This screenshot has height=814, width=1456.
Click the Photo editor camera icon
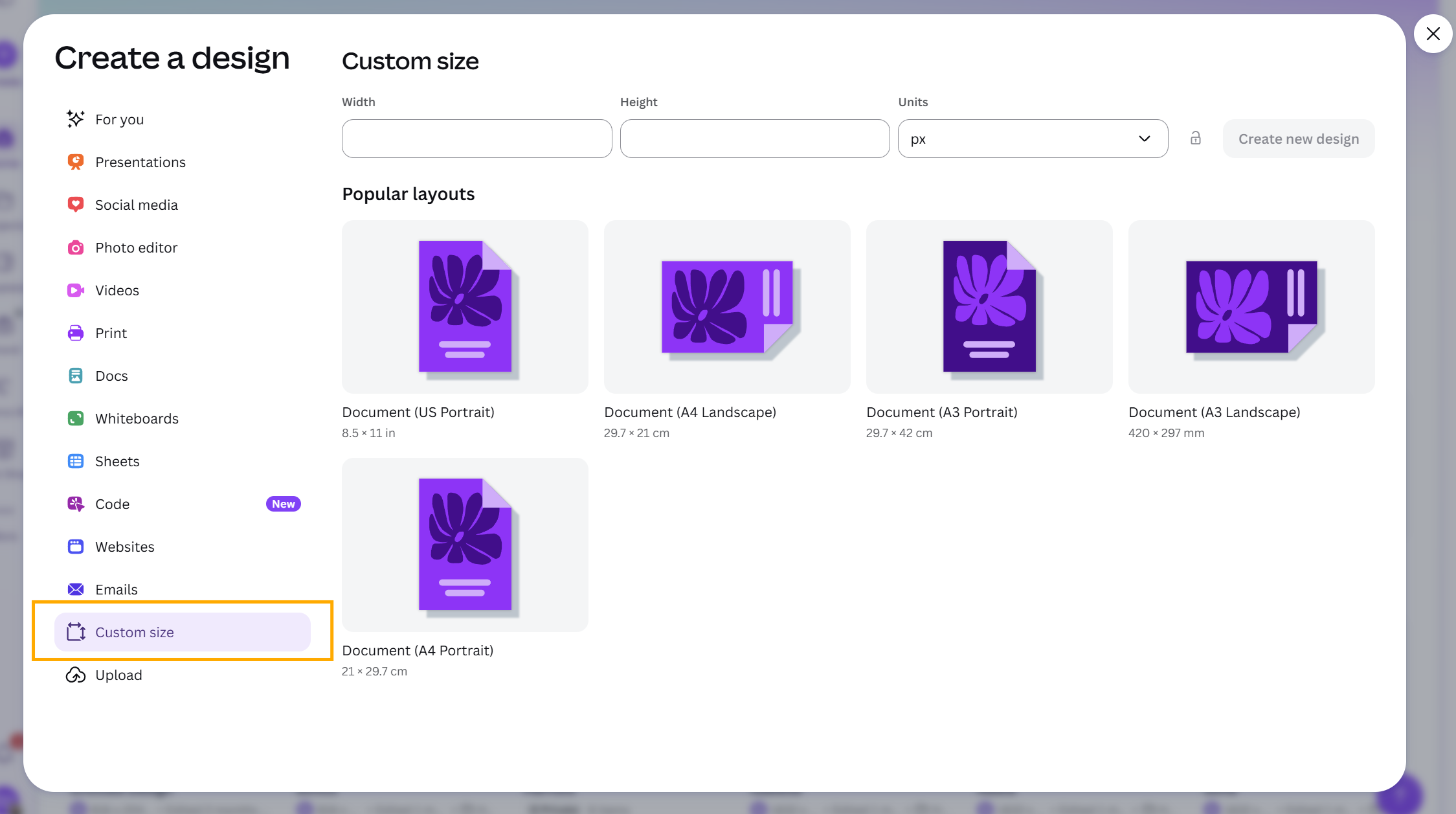(x=76, y=247)
